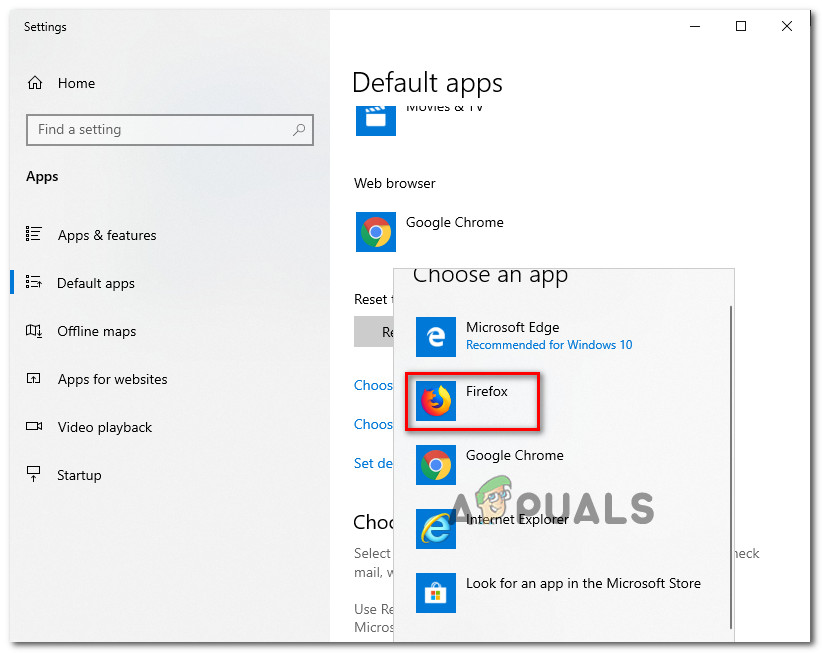Click the Offline maps icon
The image size is (822, 653).
(34, 331)
